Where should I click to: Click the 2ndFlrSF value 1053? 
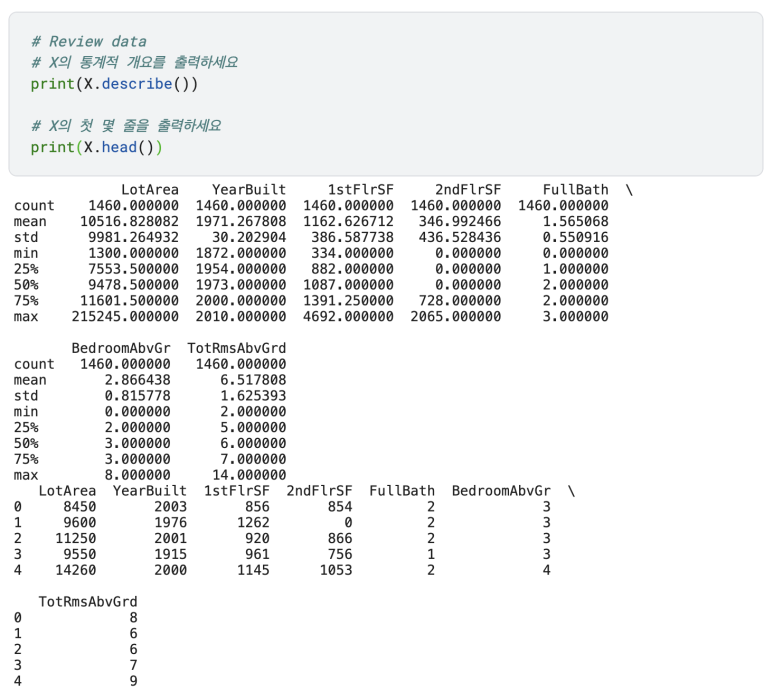coord(336,570)
